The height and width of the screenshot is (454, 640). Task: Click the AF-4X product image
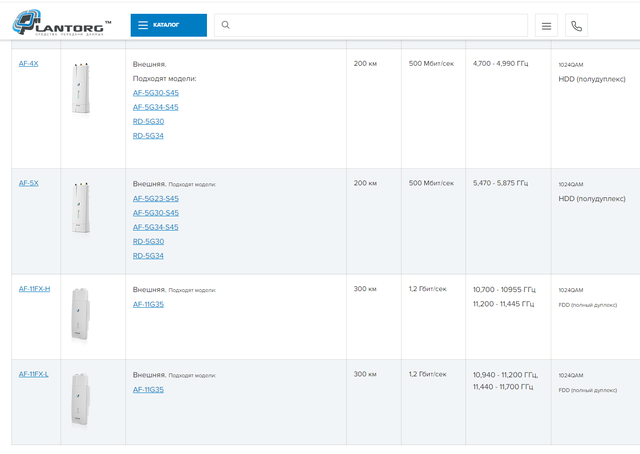pyautogui.click(x=81, y=88)
